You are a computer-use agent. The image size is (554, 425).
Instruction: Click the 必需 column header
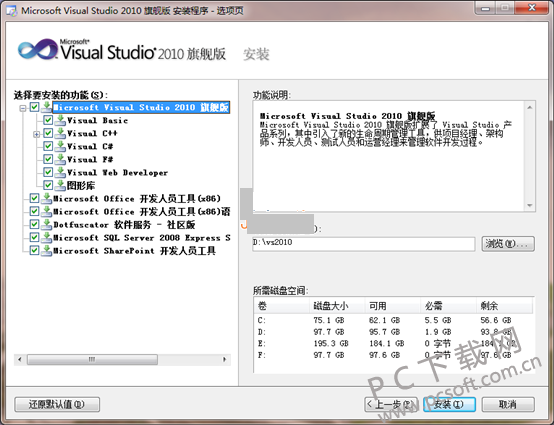[448, 306]
